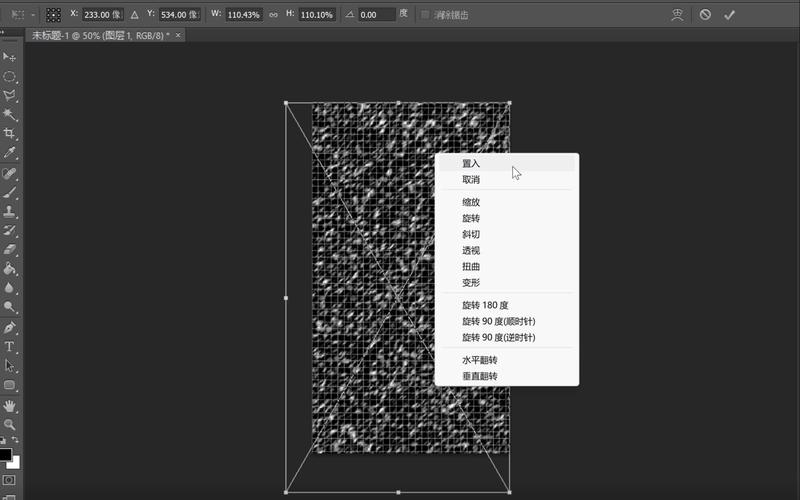
Task: Click the bottom-center transform handle
Action: [x=398, y=492]
